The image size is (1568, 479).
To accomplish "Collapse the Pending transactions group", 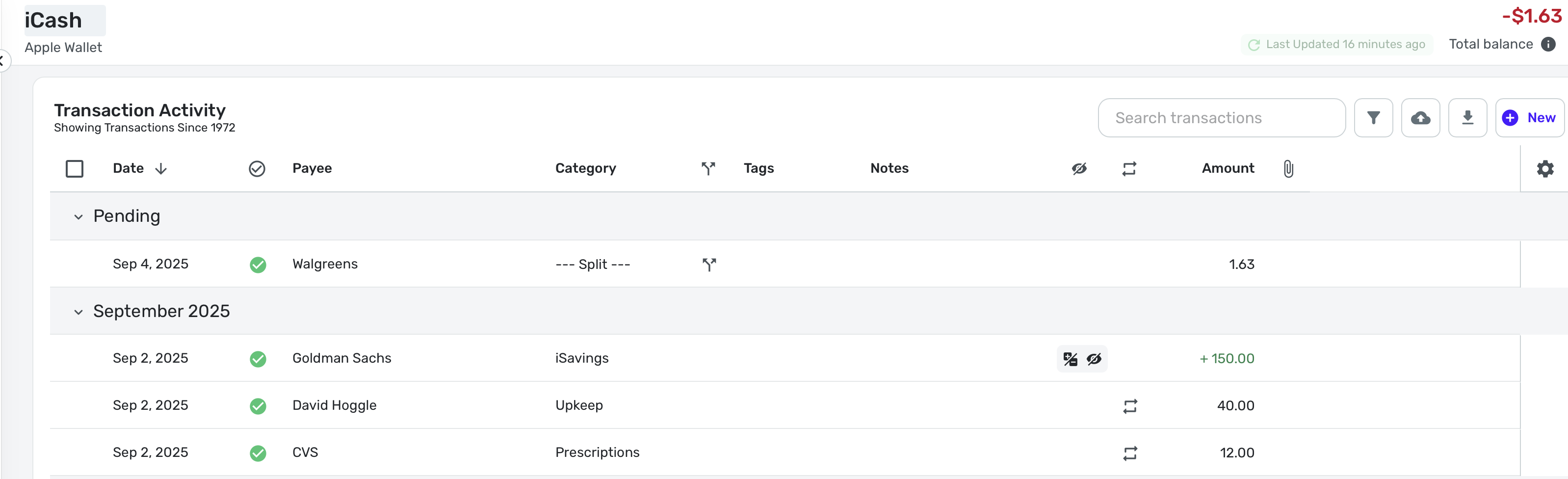I will pos(78,216).
